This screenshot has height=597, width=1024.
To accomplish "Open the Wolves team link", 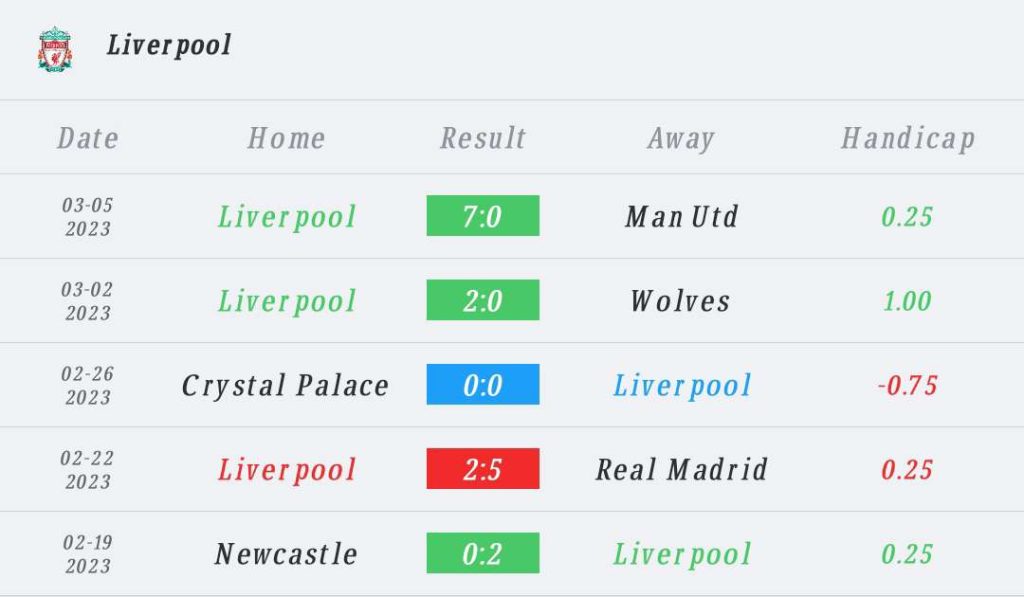I will (x=680, y=300).
